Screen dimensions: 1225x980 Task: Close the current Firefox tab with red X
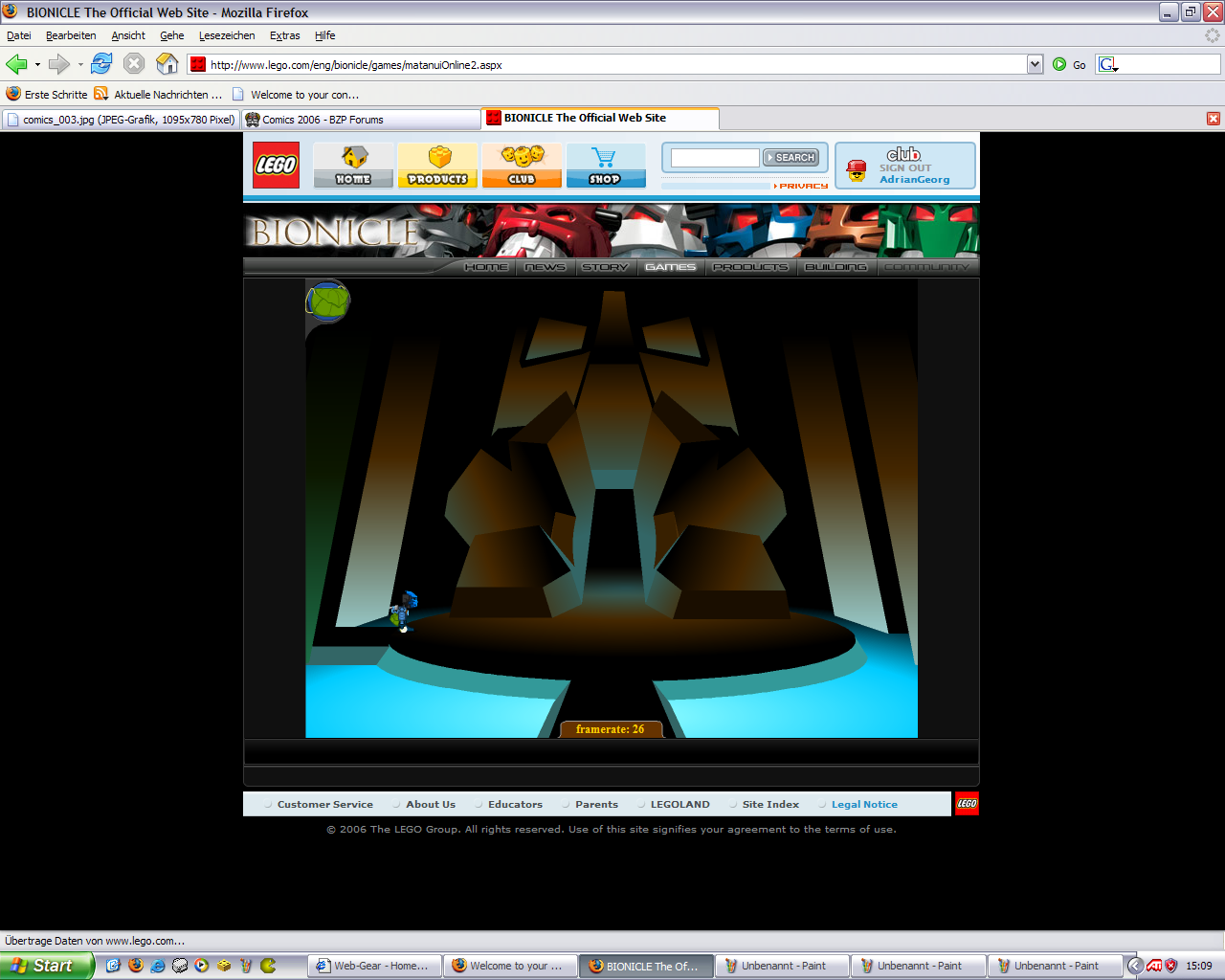pyautogui.click(x=1214, y=119)
